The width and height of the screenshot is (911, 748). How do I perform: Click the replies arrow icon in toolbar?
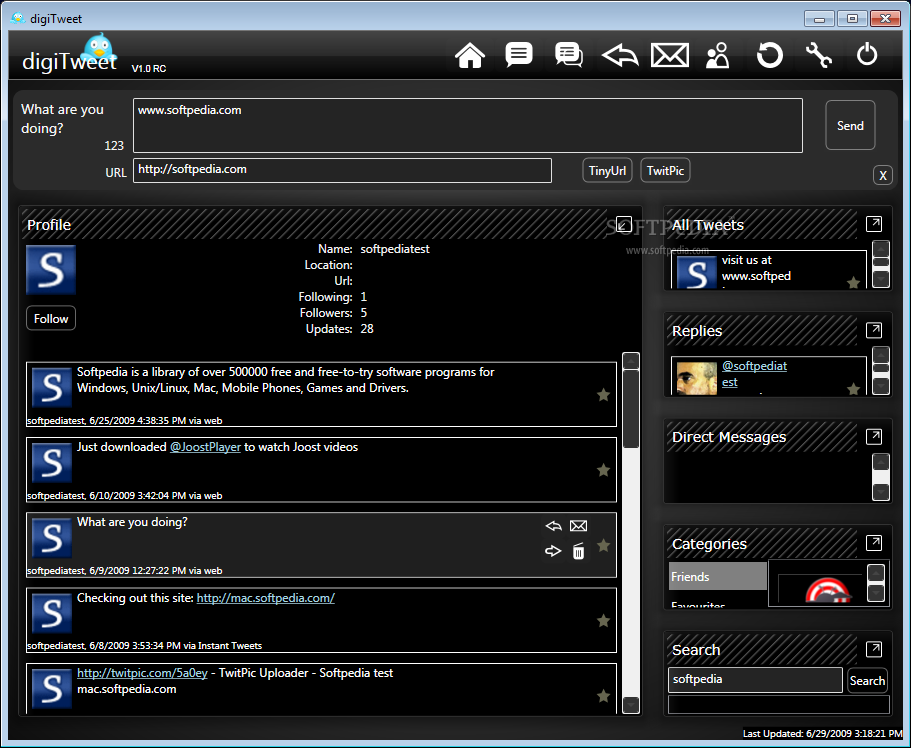point(620,56)
